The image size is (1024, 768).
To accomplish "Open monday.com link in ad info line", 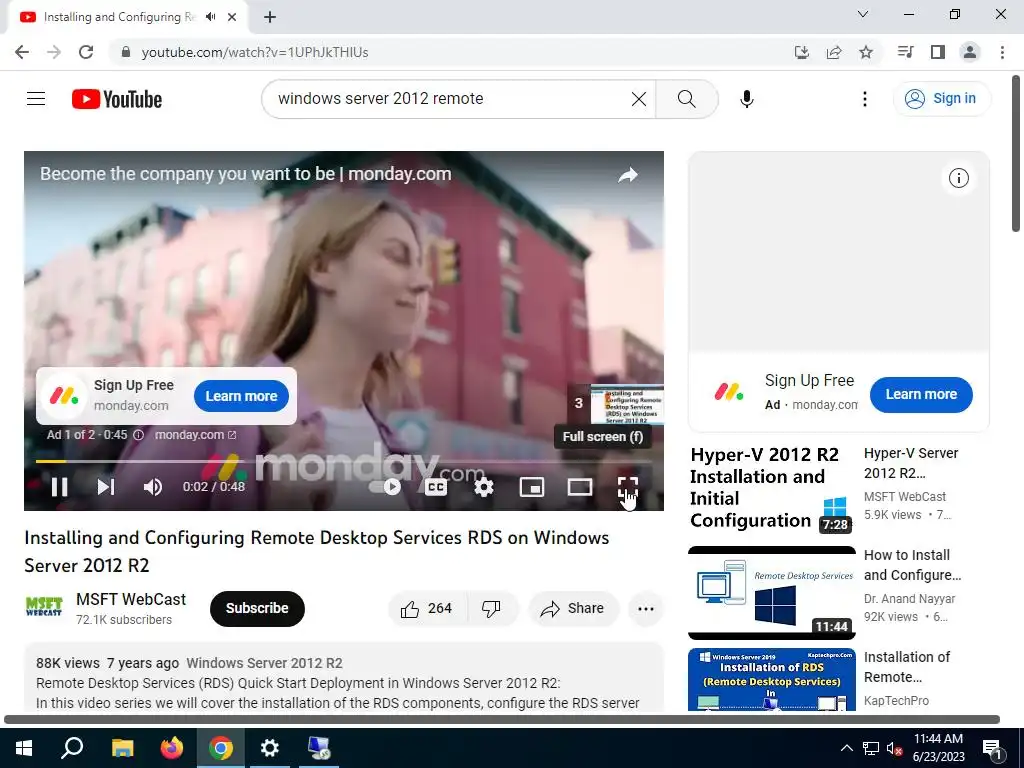I will point(195,435).
